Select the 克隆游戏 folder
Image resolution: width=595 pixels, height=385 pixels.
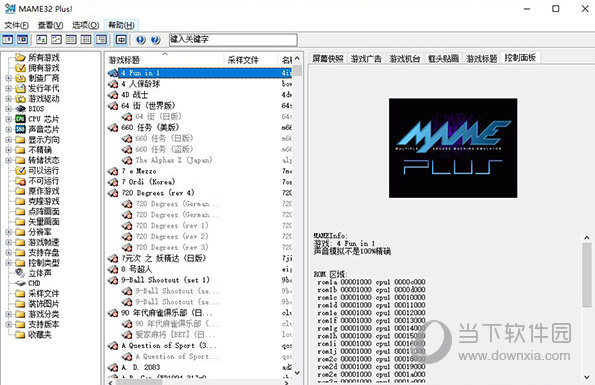click(x=44, y=201)
